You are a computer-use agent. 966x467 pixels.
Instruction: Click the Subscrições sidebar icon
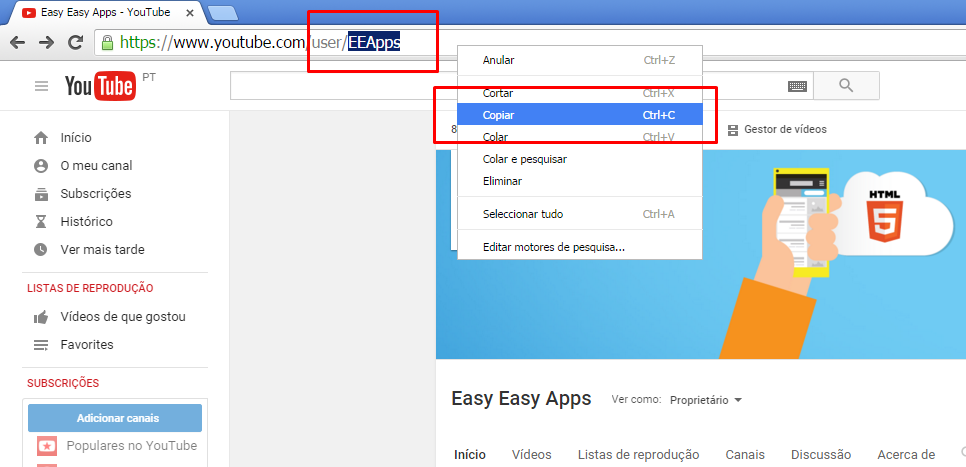pyautogui.click(x=41, y=194)
